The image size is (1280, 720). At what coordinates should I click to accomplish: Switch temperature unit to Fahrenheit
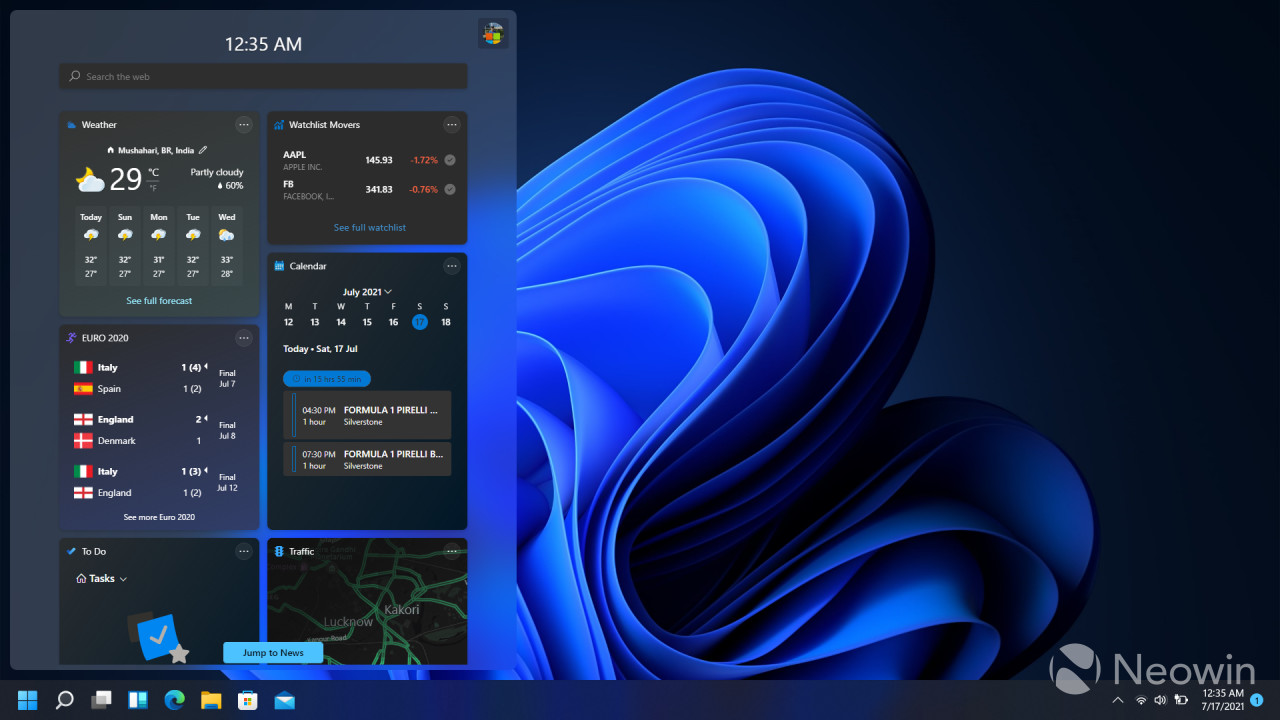pos(153,188)
